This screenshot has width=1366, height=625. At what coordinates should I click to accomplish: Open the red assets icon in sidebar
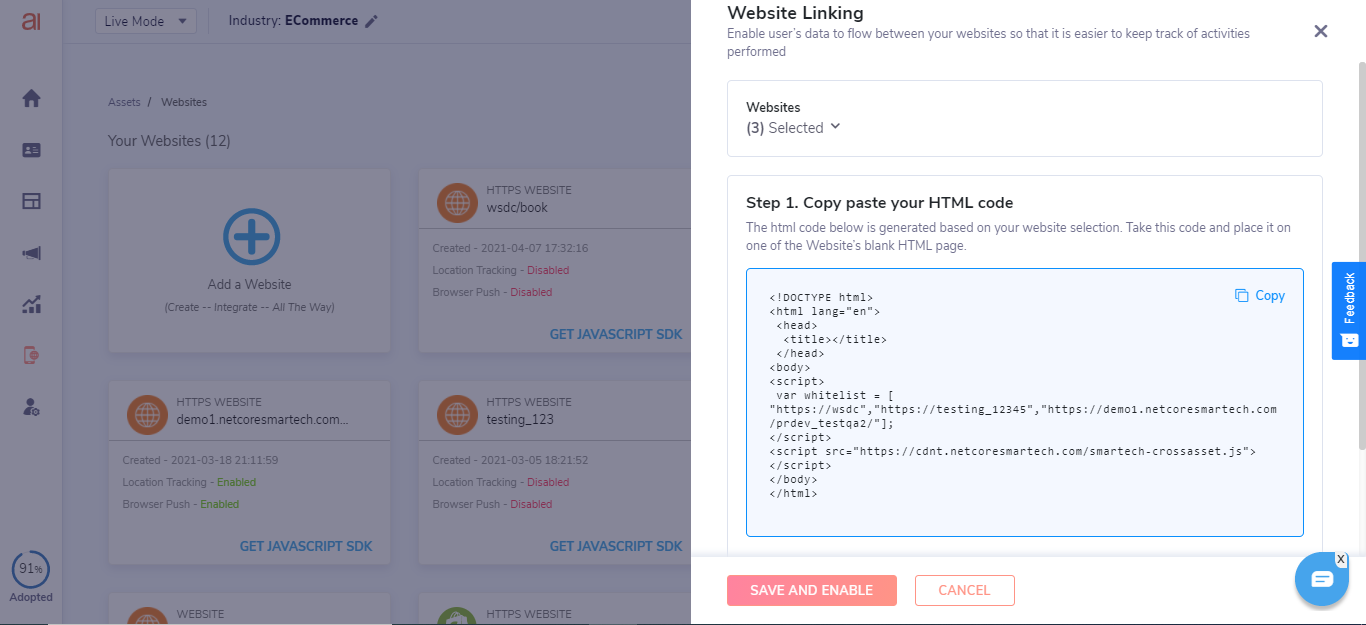point(31,355)
